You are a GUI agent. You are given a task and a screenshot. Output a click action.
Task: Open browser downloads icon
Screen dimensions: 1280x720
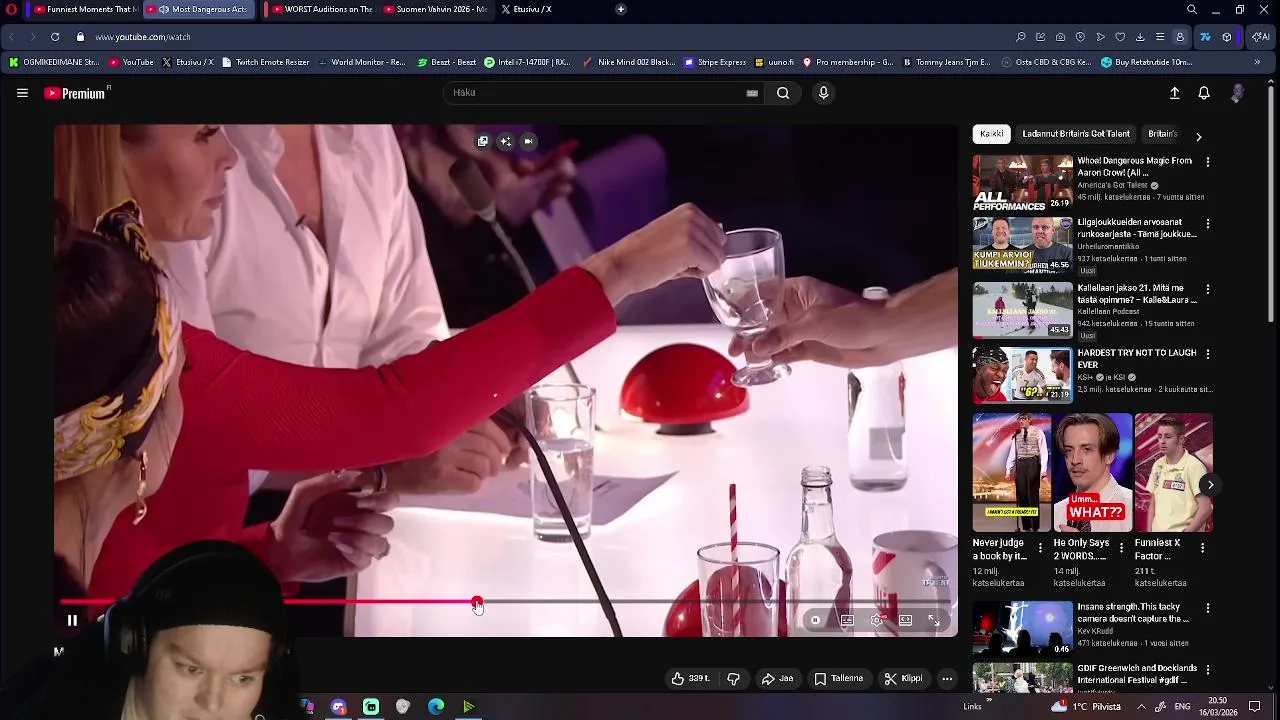[1140, 37]
